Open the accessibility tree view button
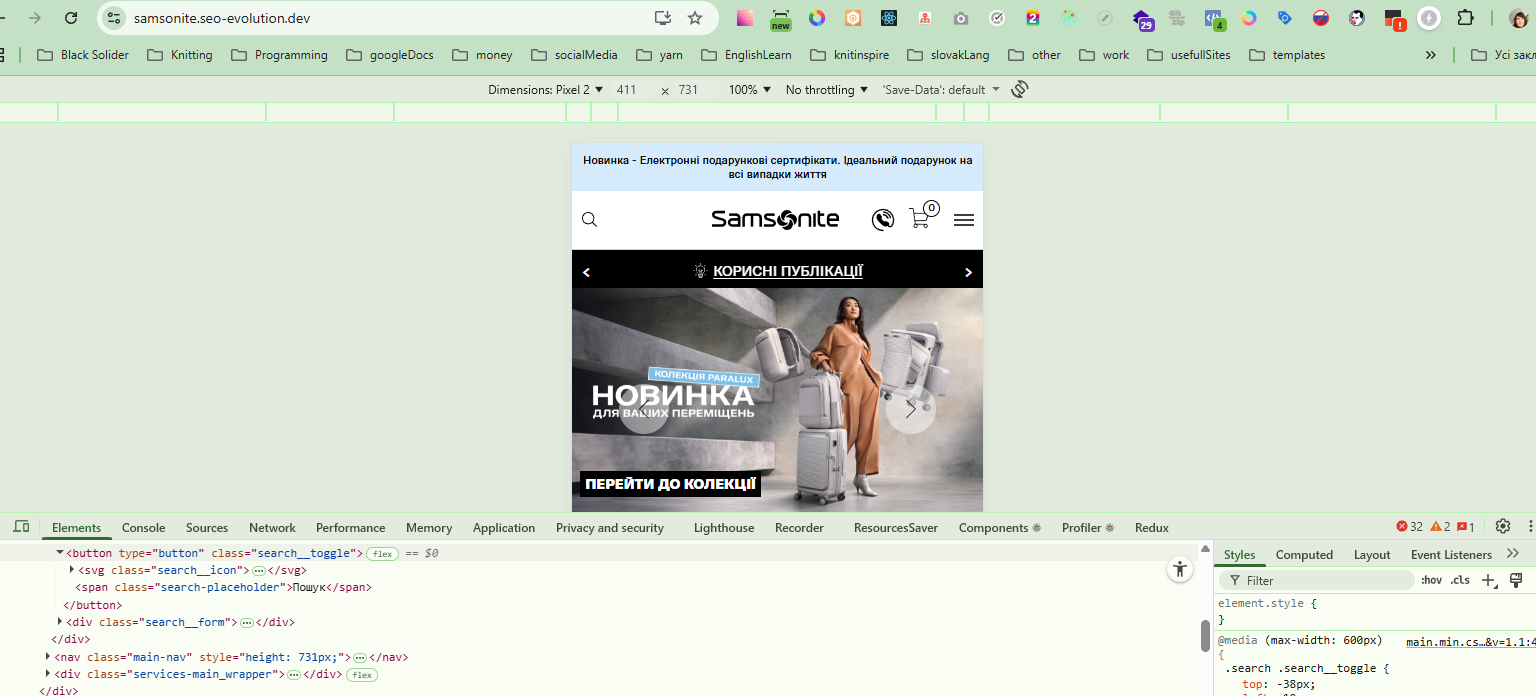Image resolution: width=1536 pixels, height=696 pixels. [x=1180, y=569]
